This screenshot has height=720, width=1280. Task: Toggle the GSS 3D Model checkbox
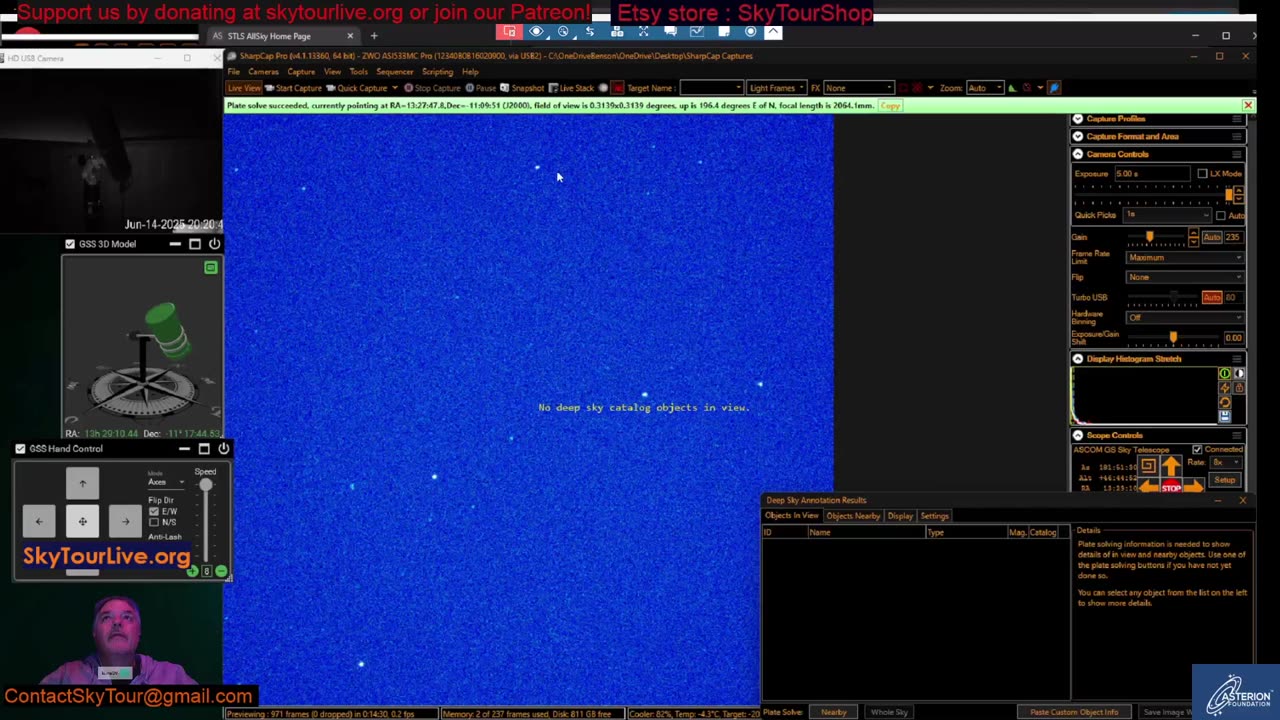(70, 244)
